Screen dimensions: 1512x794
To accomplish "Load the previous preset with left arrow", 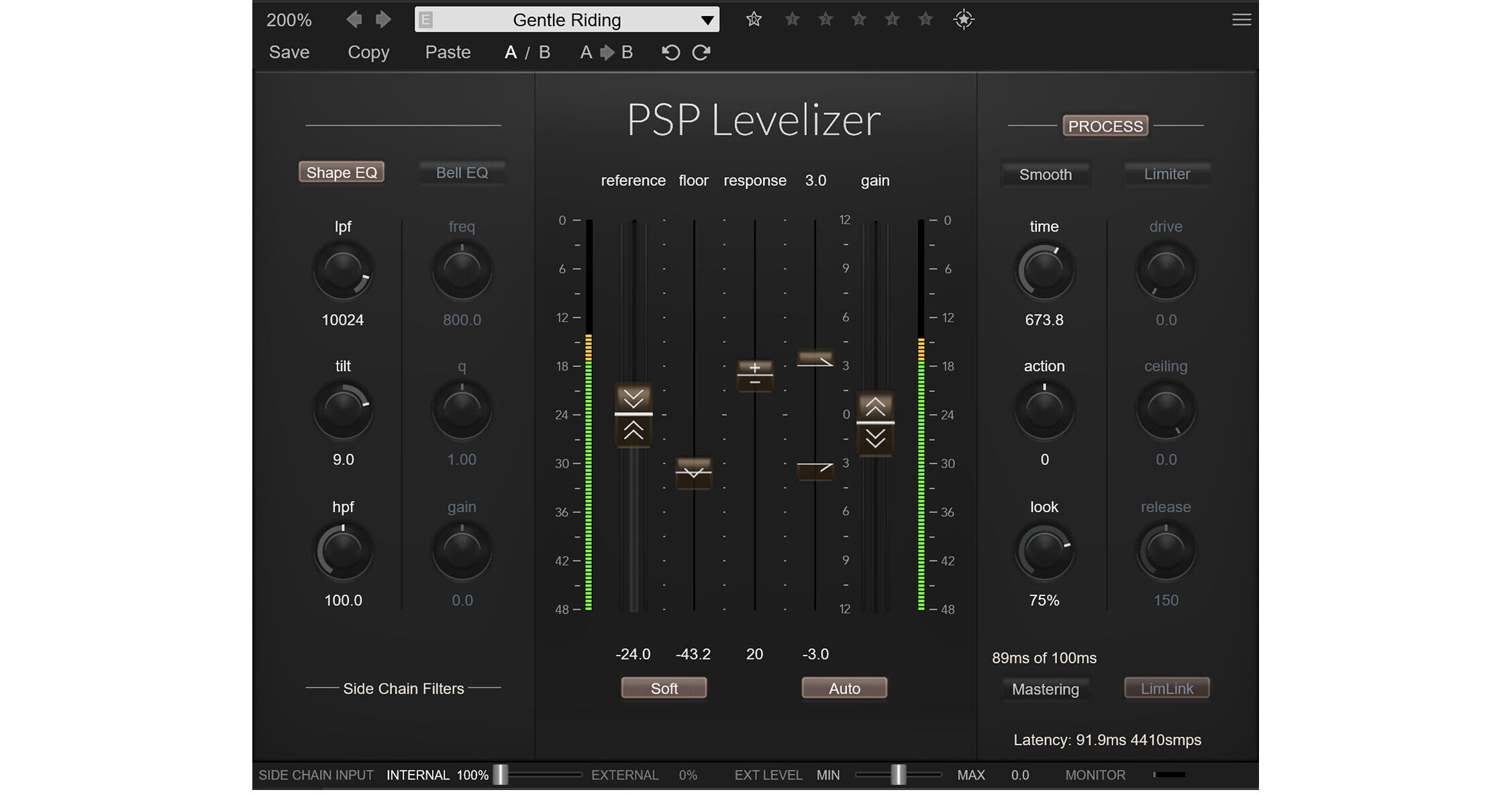I will [354, 19].
